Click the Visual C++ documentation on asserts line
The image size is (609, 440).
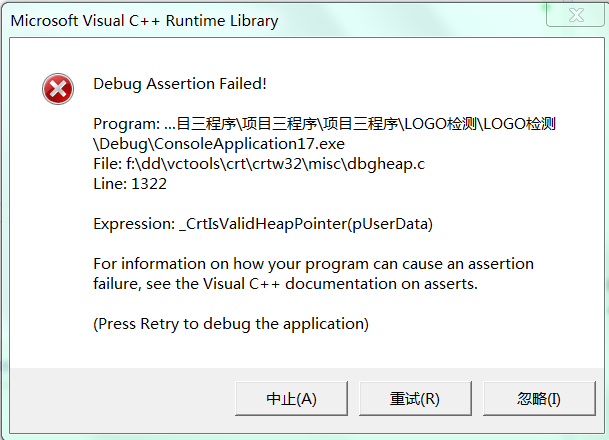pyautogui.click(x=285, y=284)
